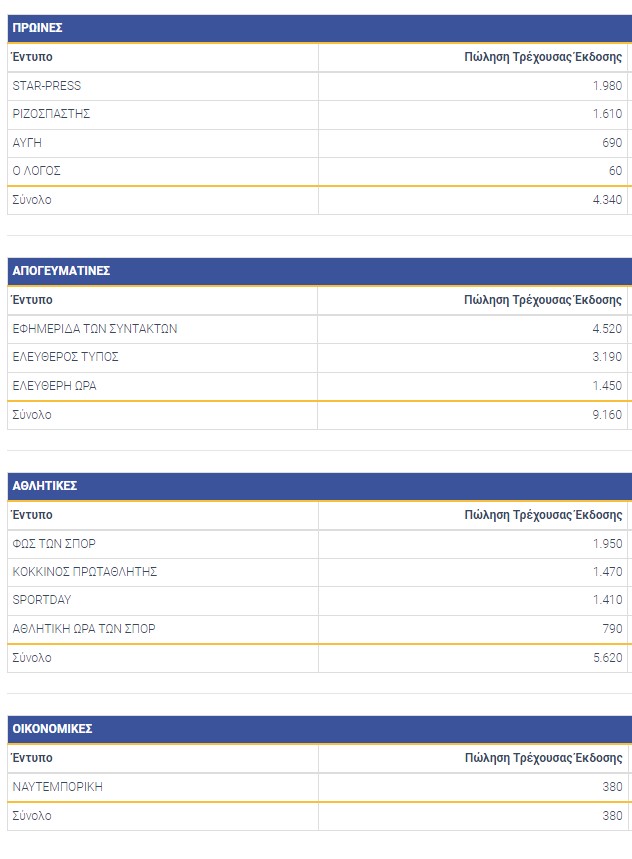The width and height of the screenshot is (632, 859).
Task: Click the ΠΡΩΙΝΕΣ section header
Action: pos(38,28)
